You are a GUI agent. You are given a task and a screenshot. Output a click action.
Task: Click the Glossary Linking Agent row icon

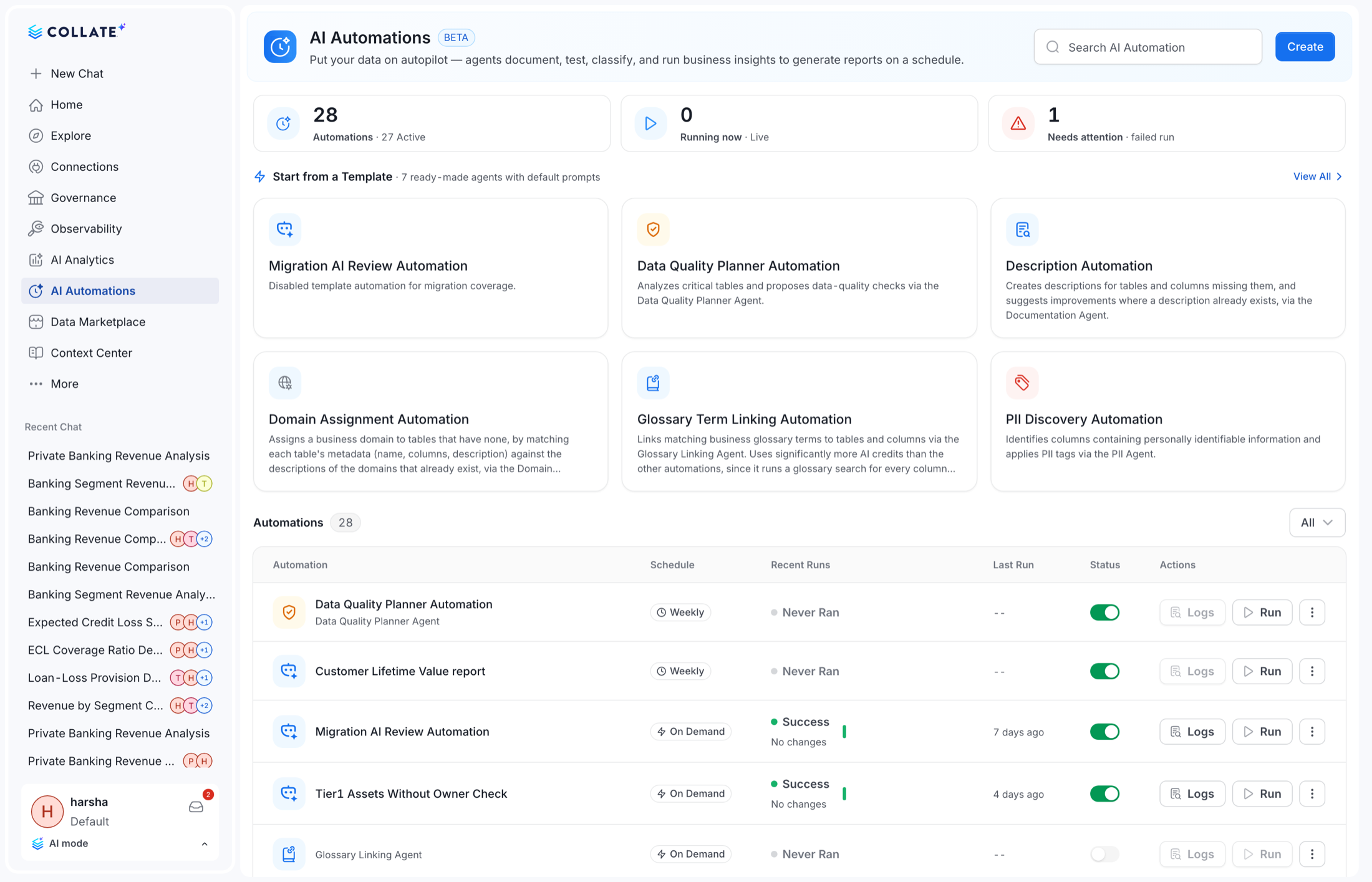(x=289, y=854)
